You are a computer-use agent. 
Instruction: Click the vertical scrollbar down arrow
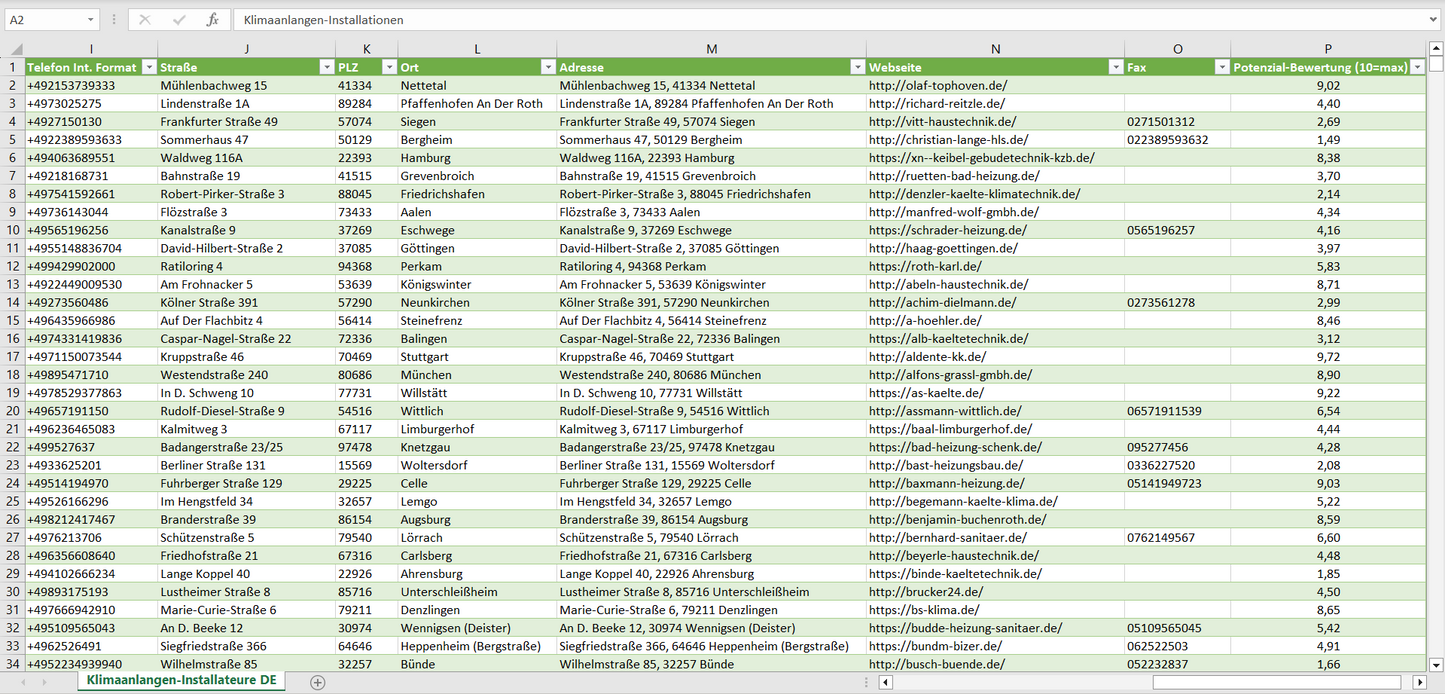tap(1436, 663)
